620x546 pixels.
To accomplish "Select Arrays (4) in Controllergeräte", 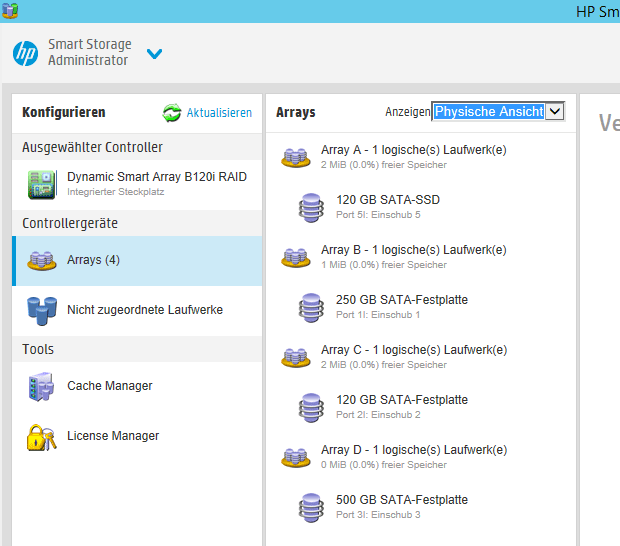I will point(137,261).
